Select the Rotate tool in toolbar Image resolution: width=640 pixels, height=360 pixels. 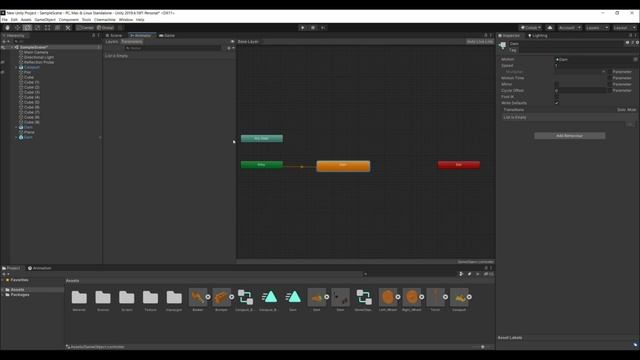pos(27,28)
